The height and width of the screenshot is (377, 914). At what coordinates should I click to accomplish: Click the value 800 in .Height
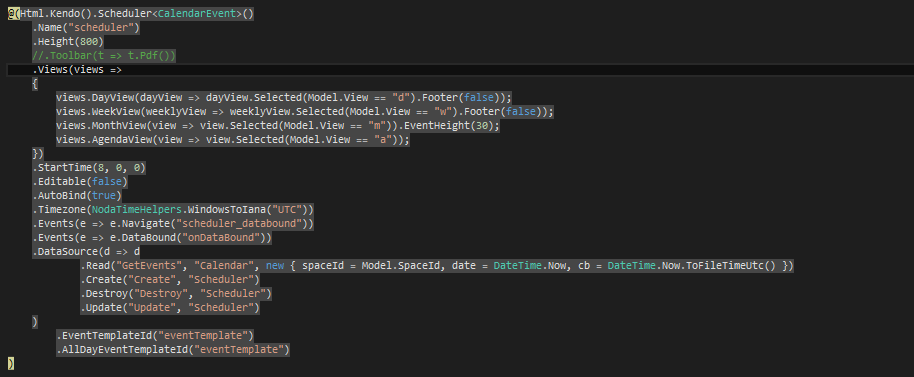click(x=89, y=41)
